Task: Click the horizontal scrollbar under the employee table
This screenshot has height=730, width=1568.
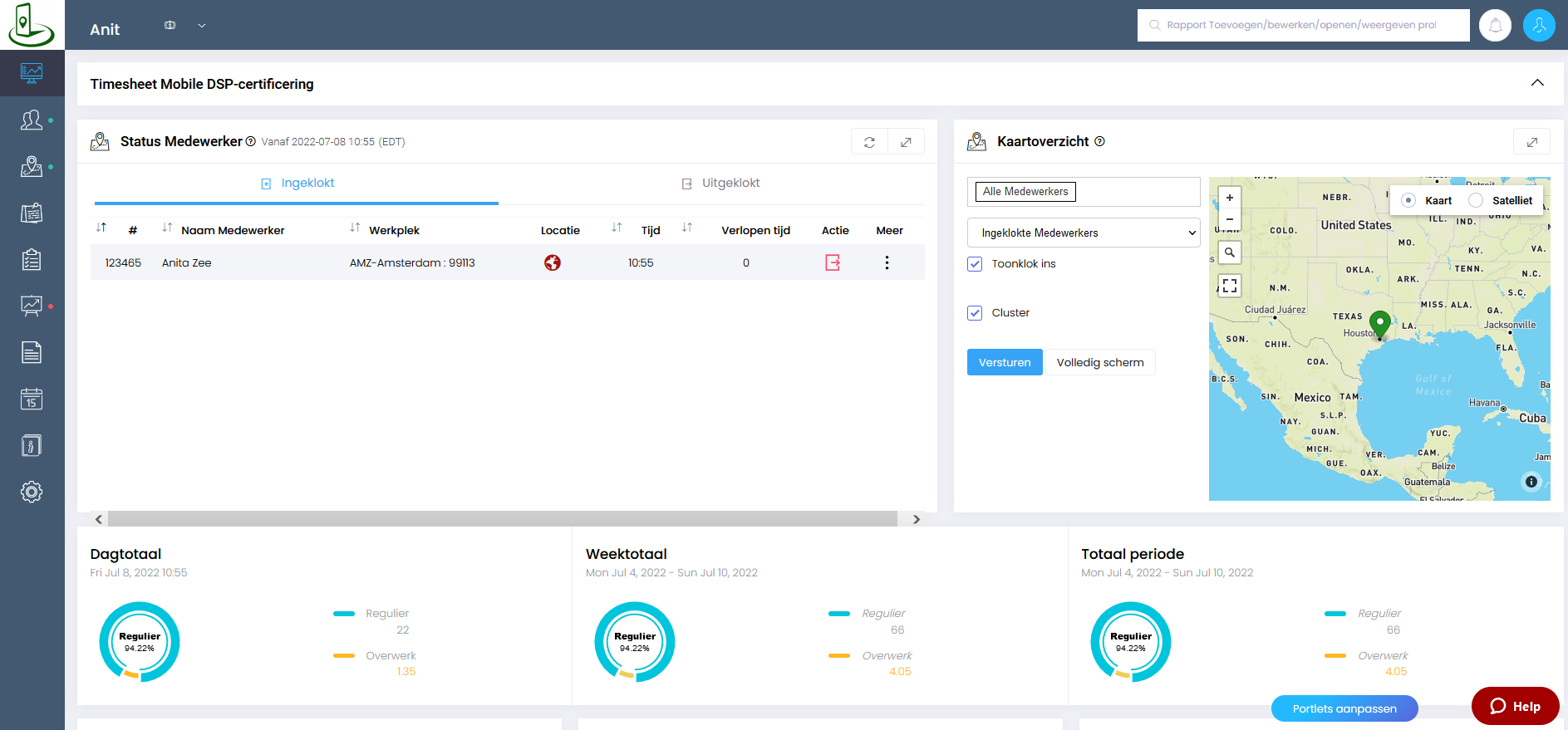Action: pyautogui.click(x=502, y=519)
